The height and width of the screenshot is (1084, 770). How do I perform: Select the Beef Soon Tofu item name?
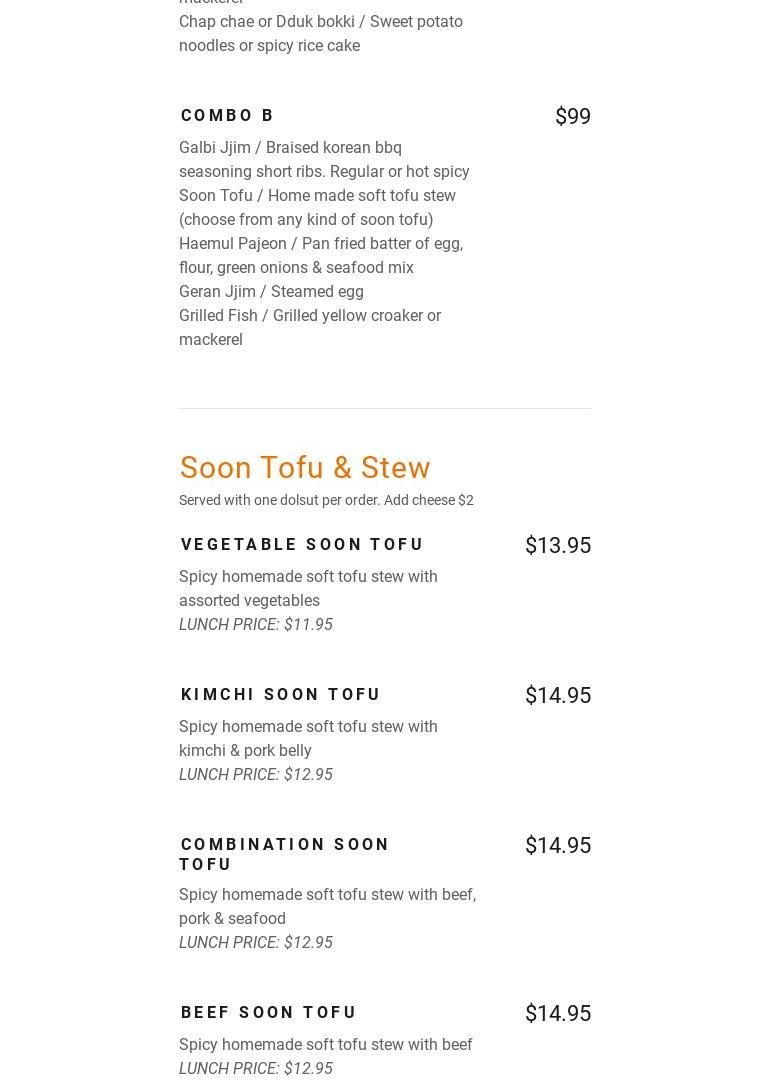point(269,1012)
